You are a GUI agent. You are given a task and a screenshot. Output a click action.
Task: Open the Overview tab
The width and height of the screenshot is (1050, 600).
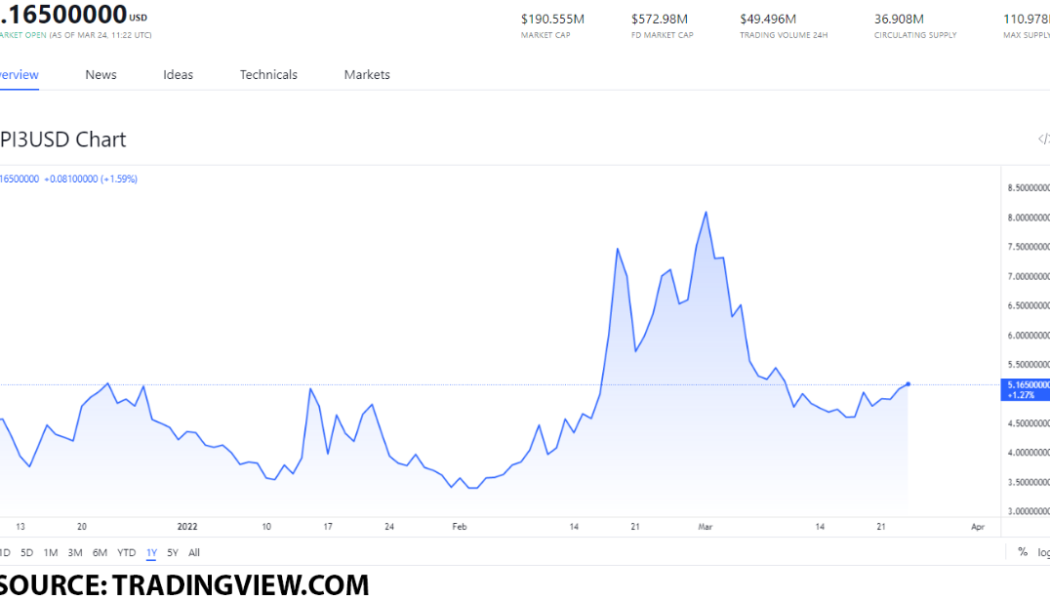pyautogui.click(x=18, y=75)
